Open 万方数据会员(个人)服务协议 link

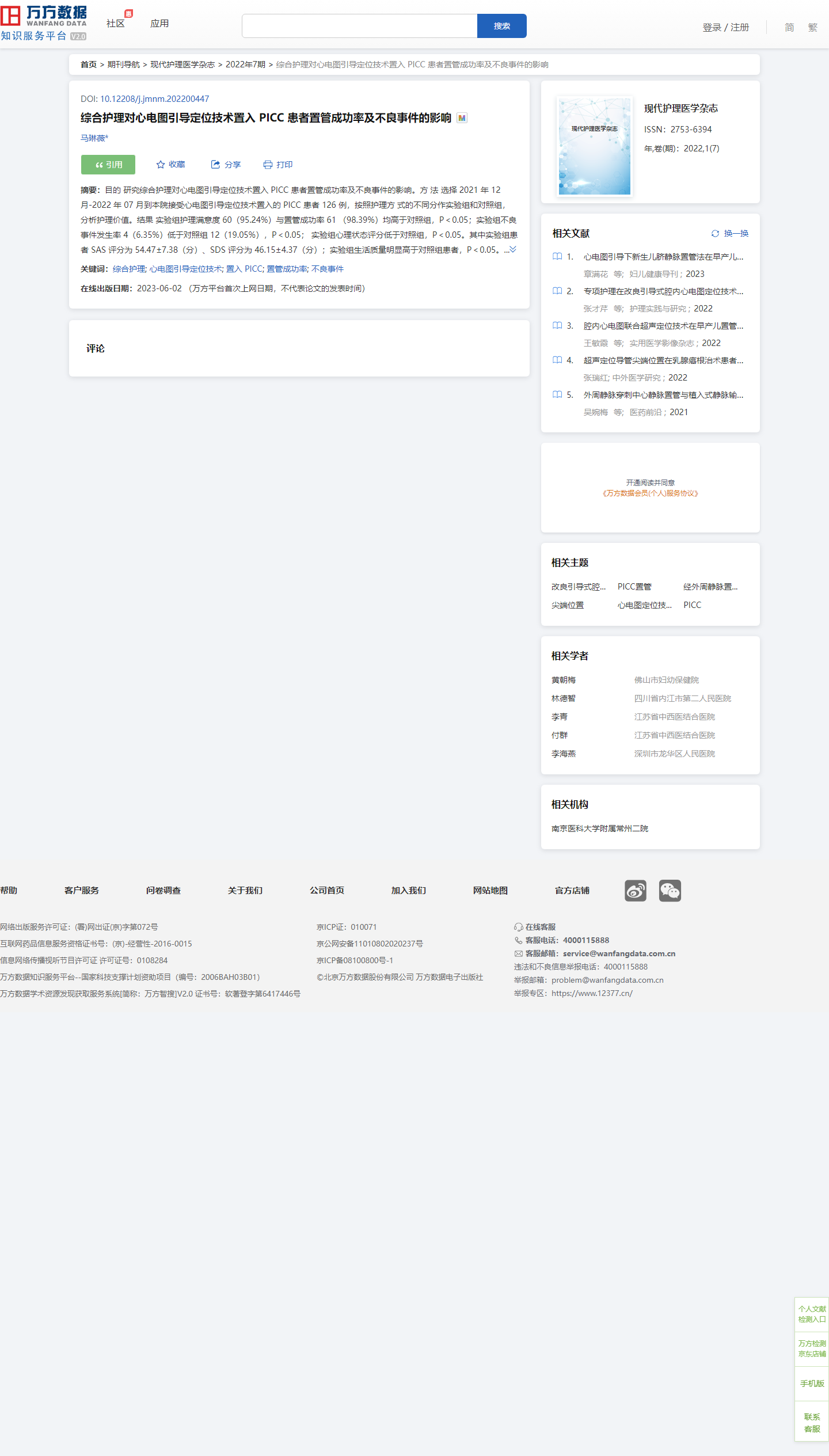[x=651, y=493]
